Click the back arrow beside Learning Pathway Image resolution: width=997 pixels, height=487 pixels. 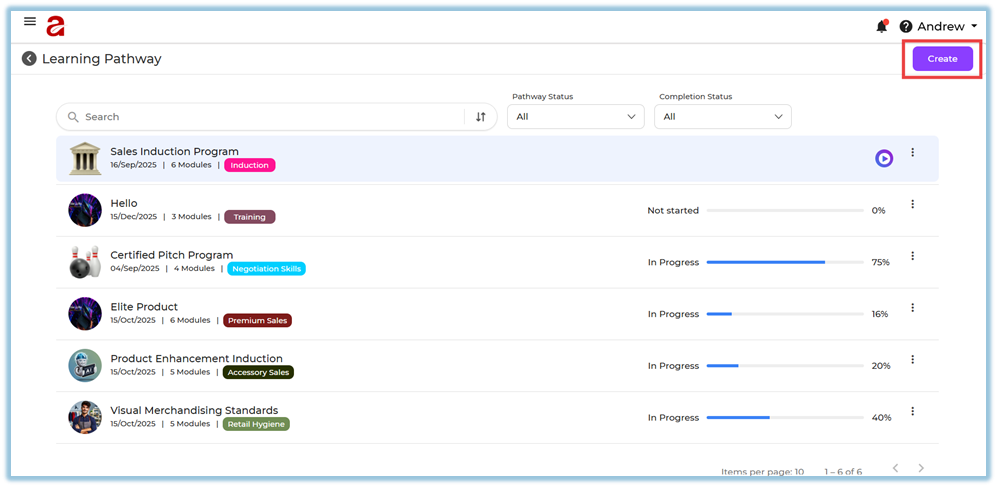pyautogui.click(x=29, y=59)
